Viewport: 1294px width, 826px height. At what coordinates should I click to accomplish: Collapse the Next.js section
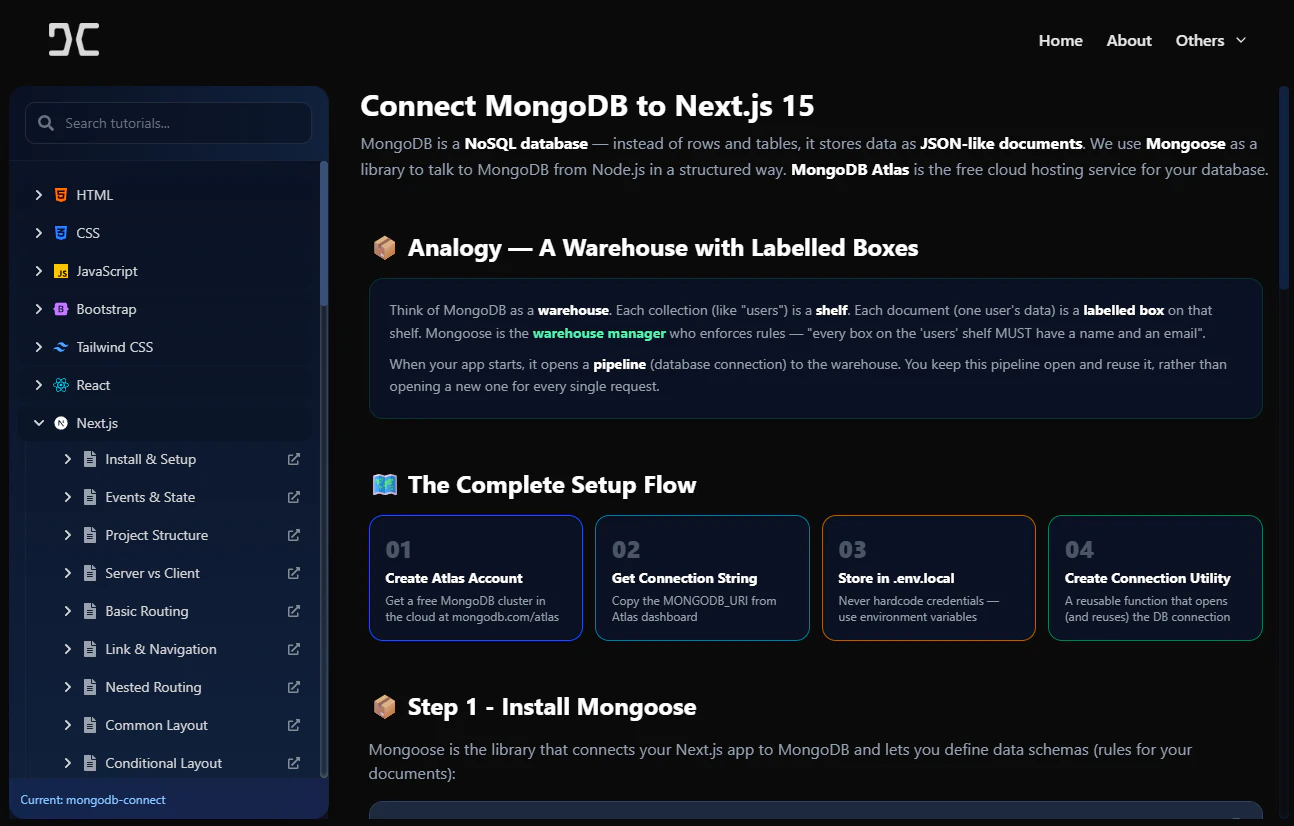[38, 422]
